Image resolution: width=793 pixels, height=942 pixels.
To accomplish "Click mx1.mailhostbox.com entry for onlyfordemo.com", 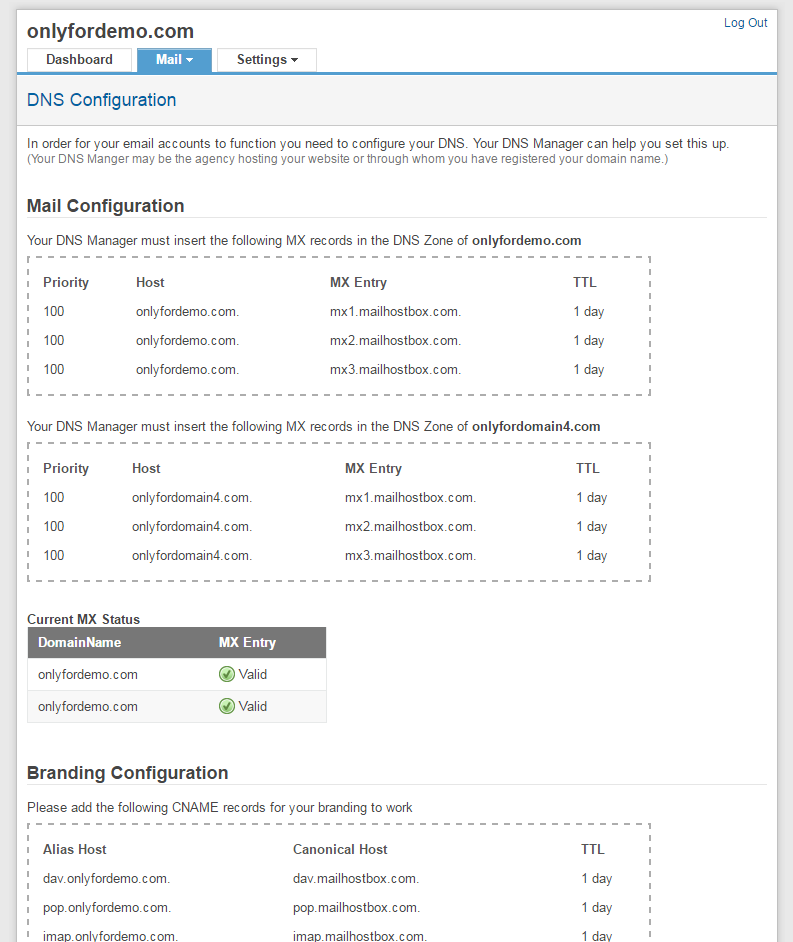I will [x=395, y=312].
